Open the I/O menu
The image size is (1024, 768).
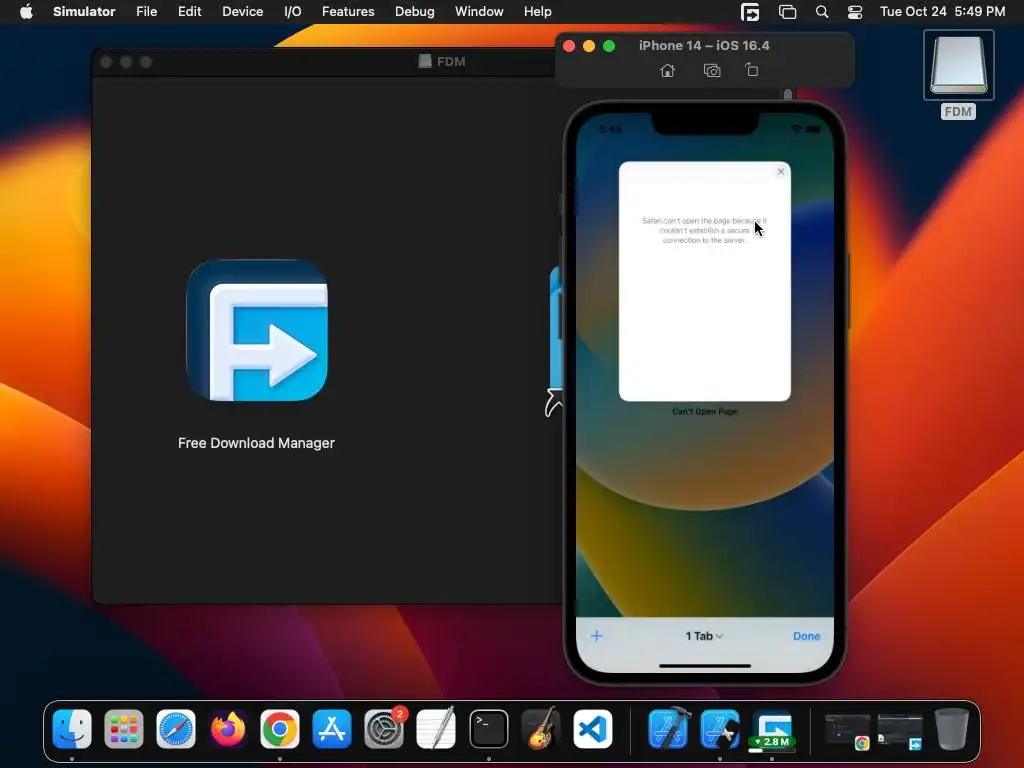point(293,12)
